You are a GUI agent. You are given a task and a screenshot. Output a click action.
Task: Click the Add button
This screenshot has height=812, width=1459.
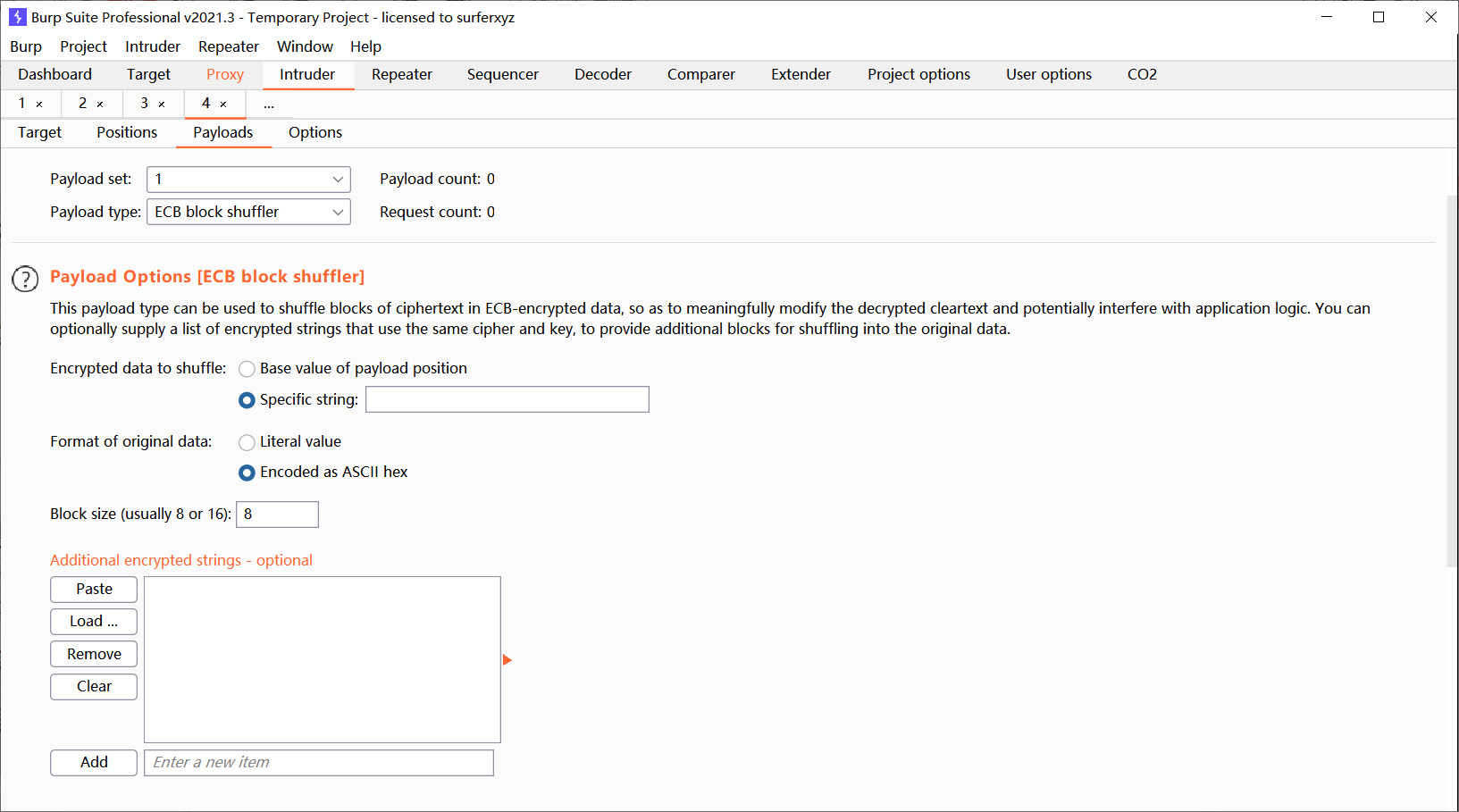pyautogui.click(x=94, y=763)
